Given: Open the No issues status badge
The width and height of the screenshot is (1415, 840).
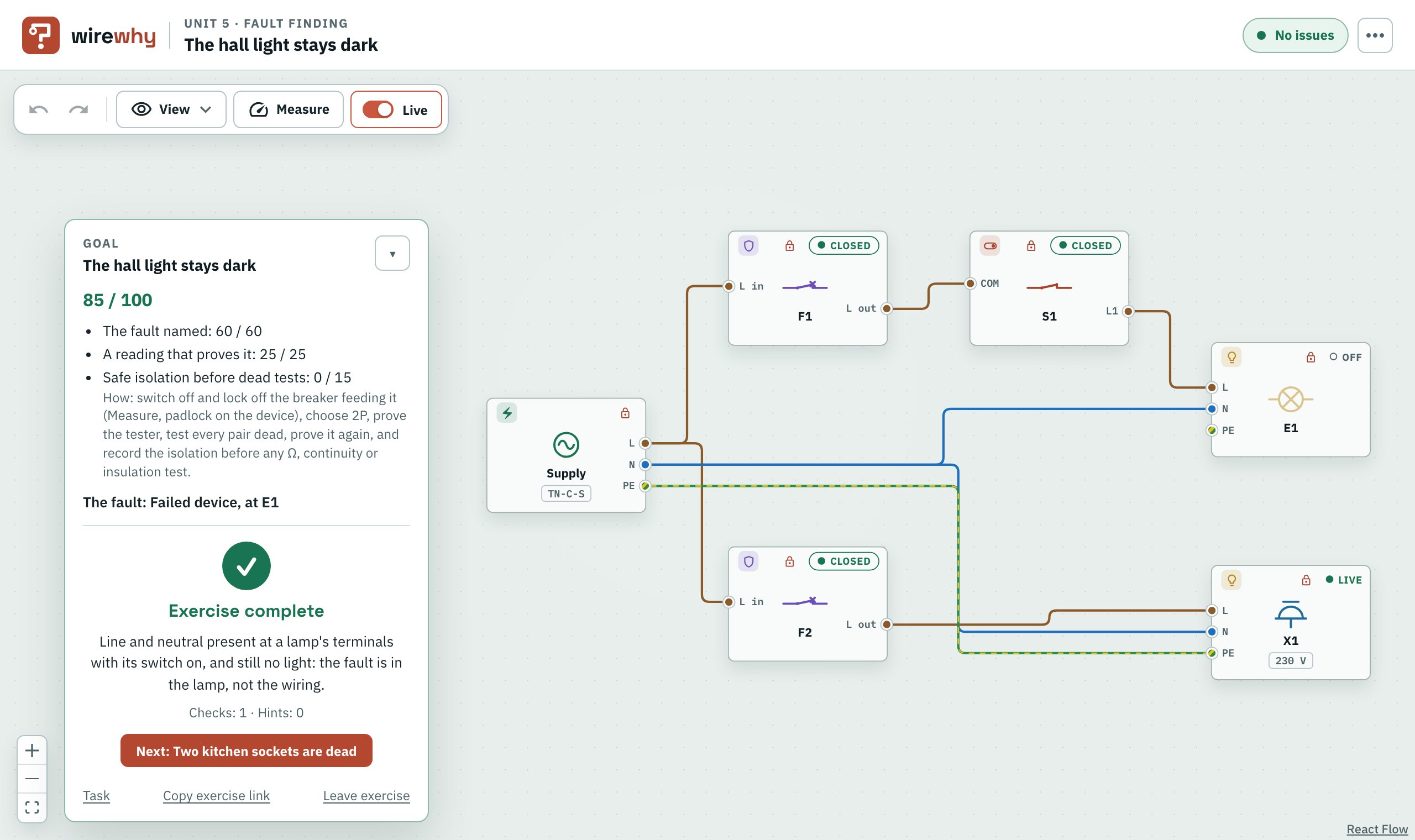Looking at the screenshot, I should [x=1295, y=35].
